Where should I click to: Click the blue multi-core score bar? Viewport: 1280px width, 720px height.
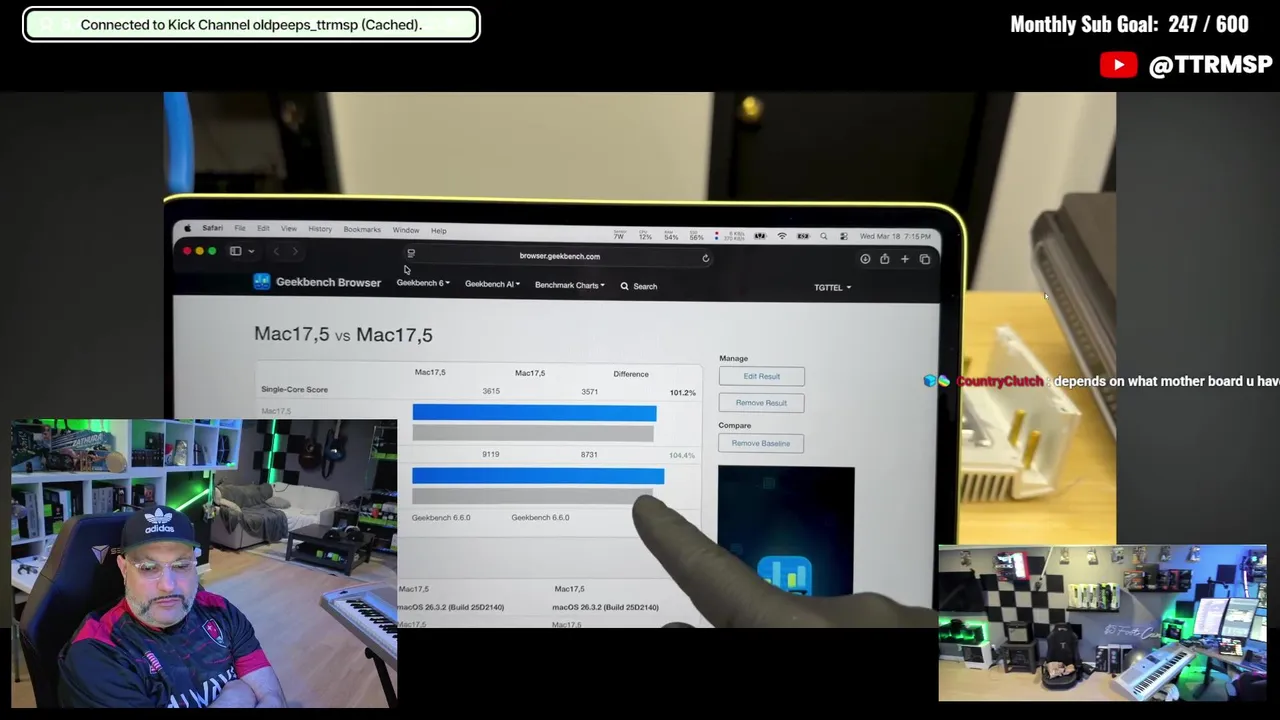(537, 476)
